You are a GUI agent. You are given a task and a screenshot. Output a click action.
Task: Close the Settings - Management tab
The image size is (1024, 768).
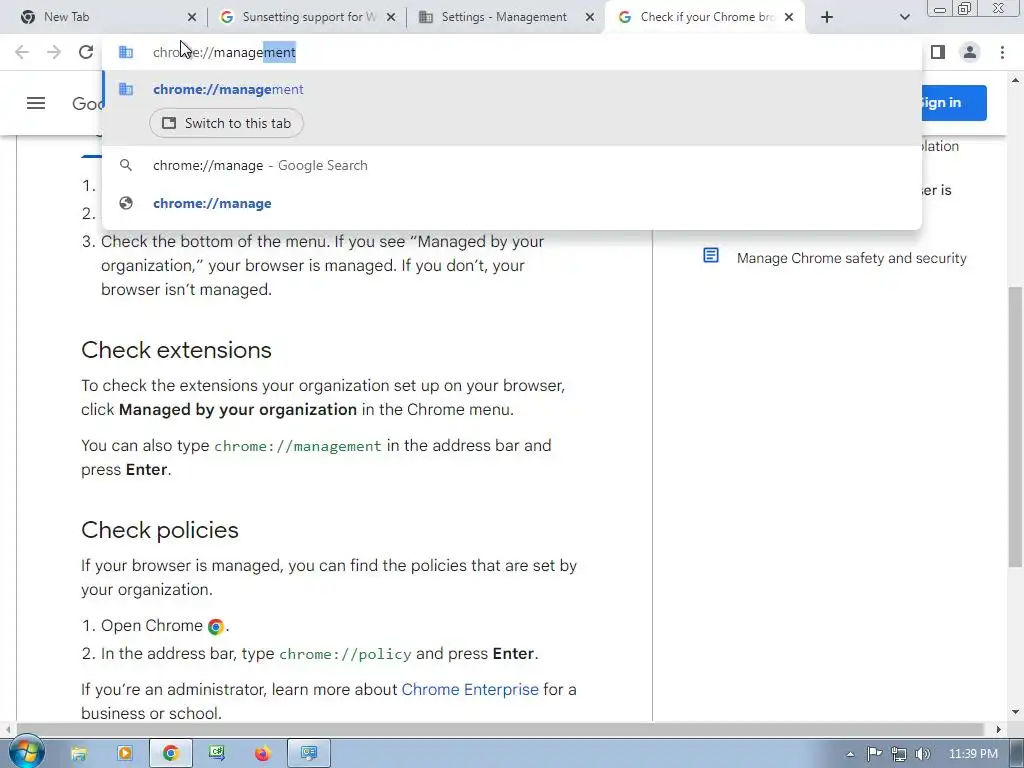[590, 17]
